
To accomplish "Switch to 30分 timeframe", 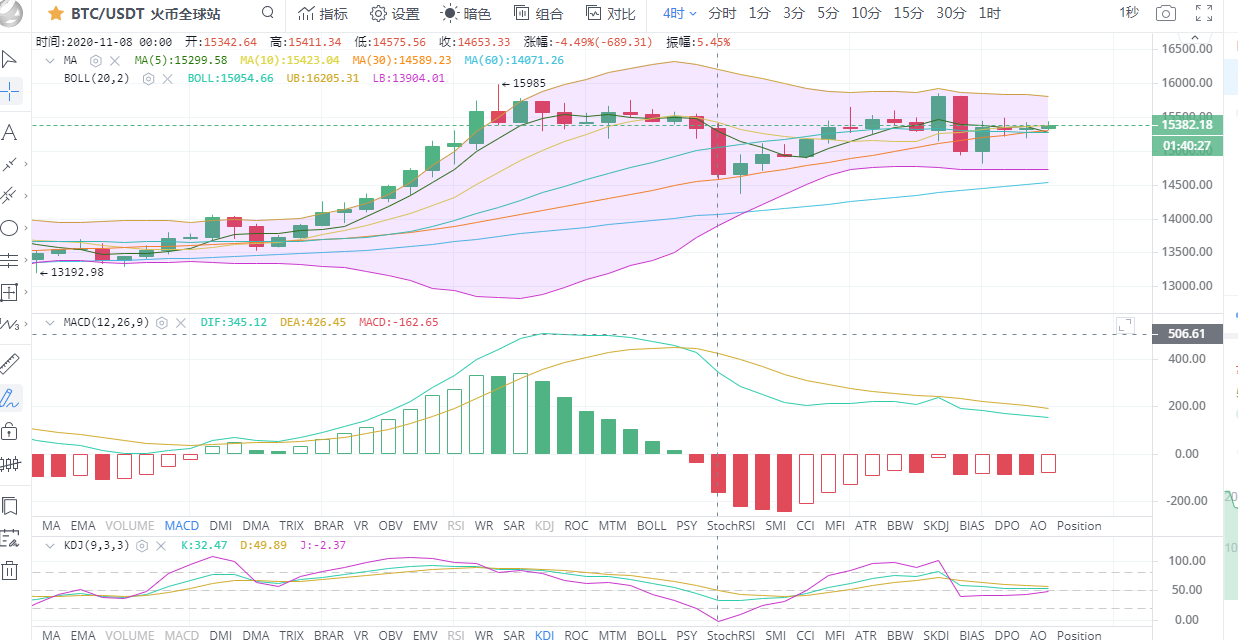I will pos(951,13).
